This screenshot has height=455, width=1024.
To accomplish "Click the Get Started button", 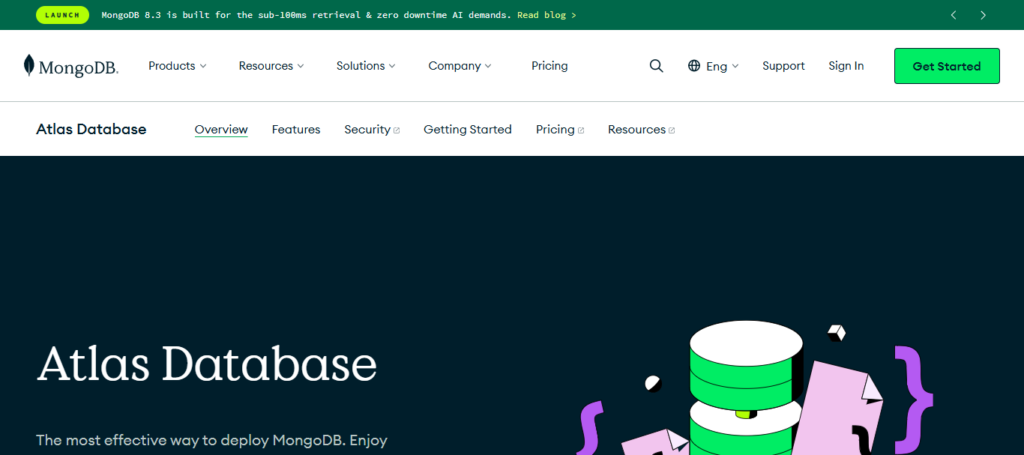I will pyautogui.click(x=946, y=66).
